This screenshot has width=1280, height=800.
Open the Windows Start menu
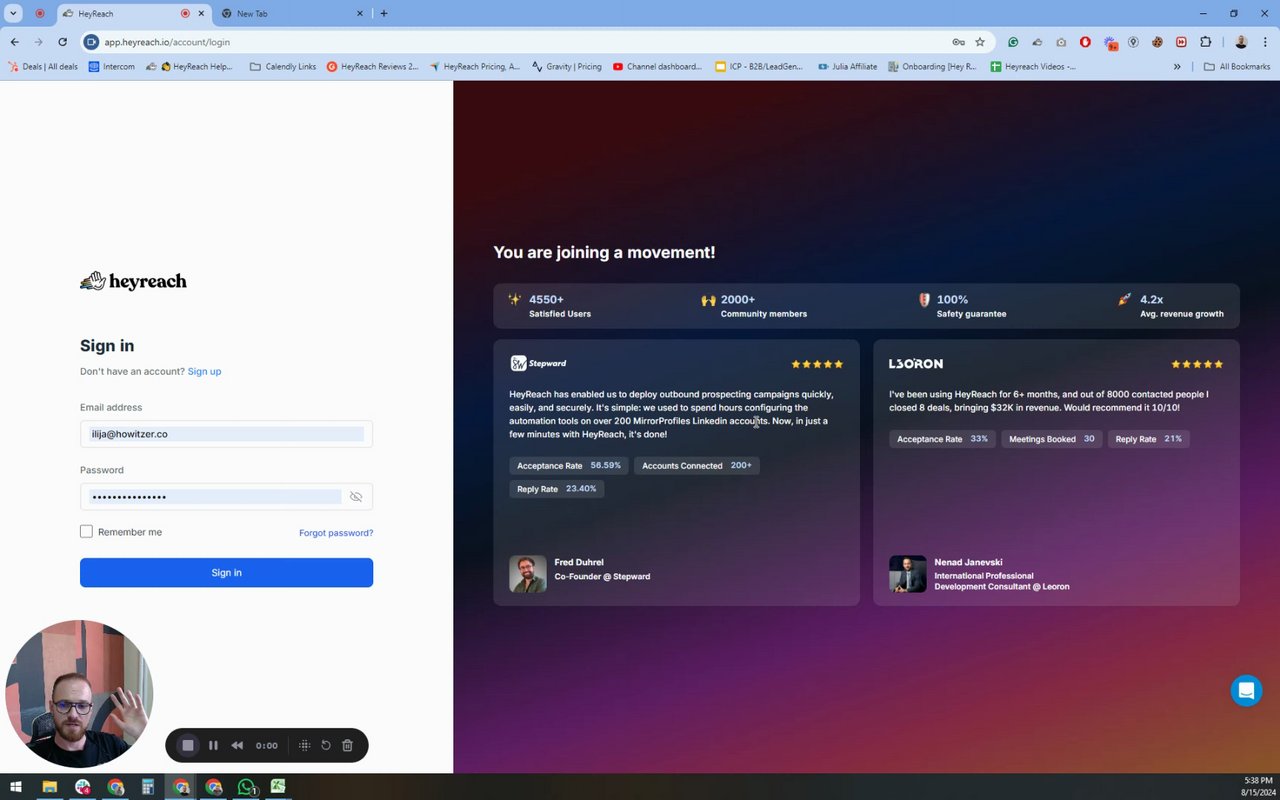coord(16,787)
